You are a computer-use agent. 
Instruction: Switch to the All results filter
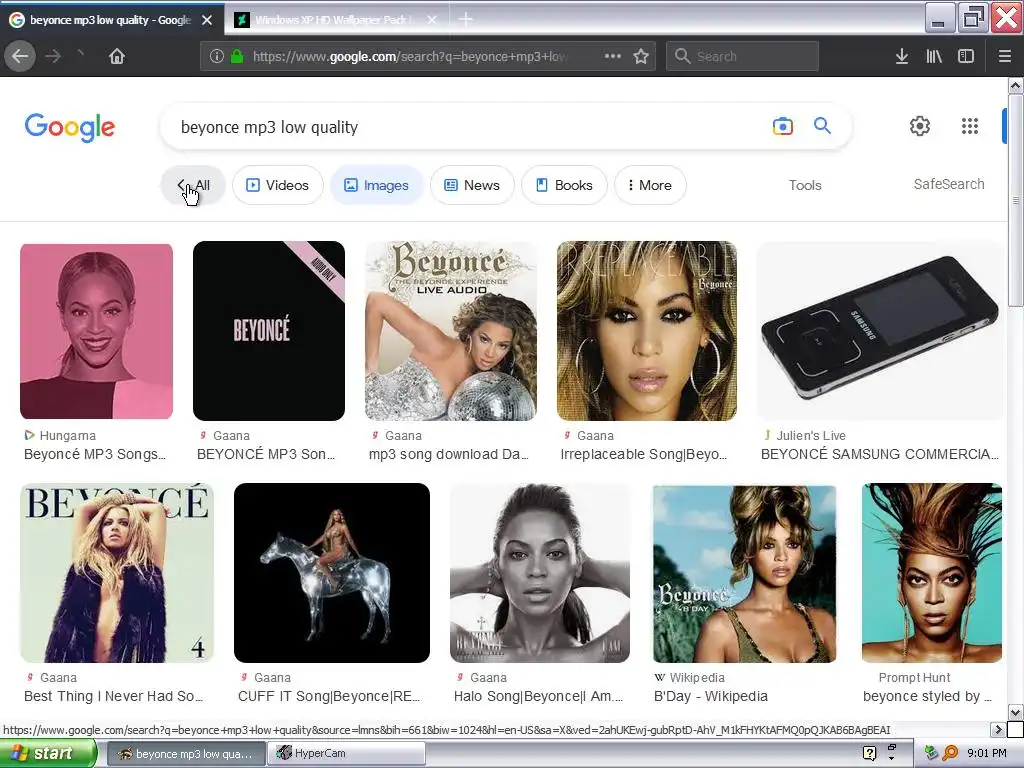tap(193, 185)
